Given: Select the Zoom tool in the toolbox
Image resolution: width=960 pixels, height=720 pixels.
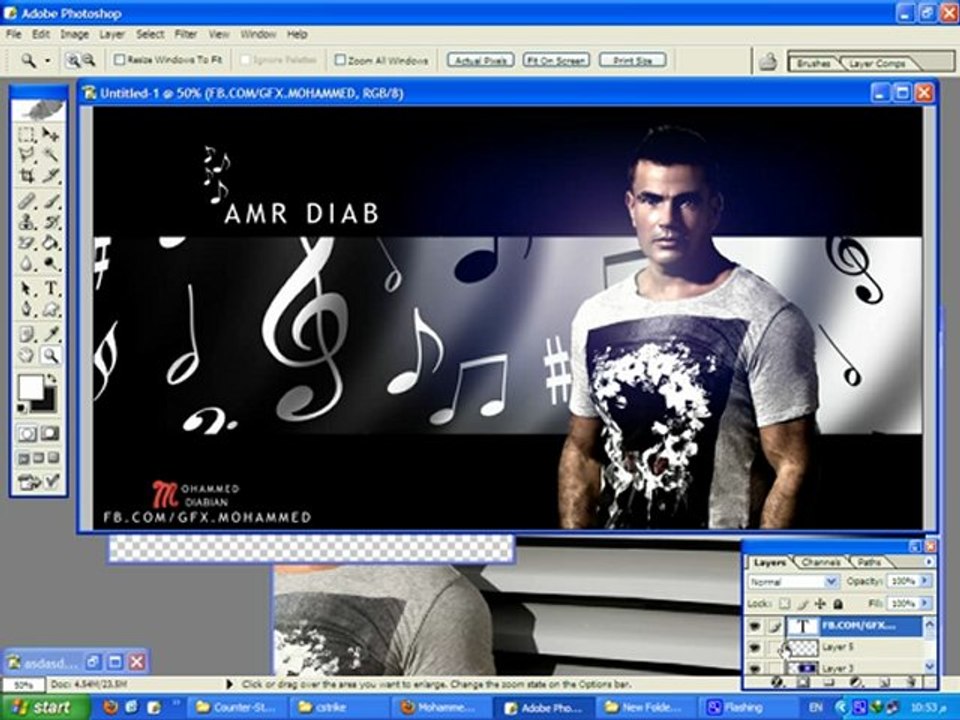Looking at the screenshot, I should (51, 354).
